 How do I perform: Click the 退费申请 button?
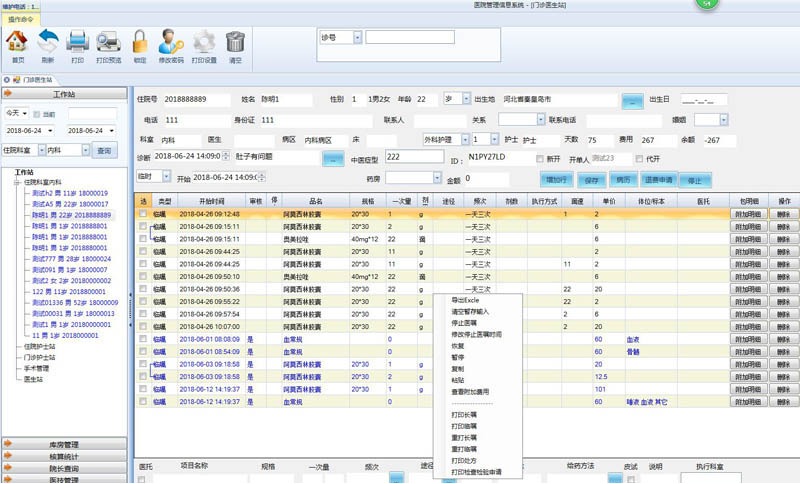coord(658,180)
